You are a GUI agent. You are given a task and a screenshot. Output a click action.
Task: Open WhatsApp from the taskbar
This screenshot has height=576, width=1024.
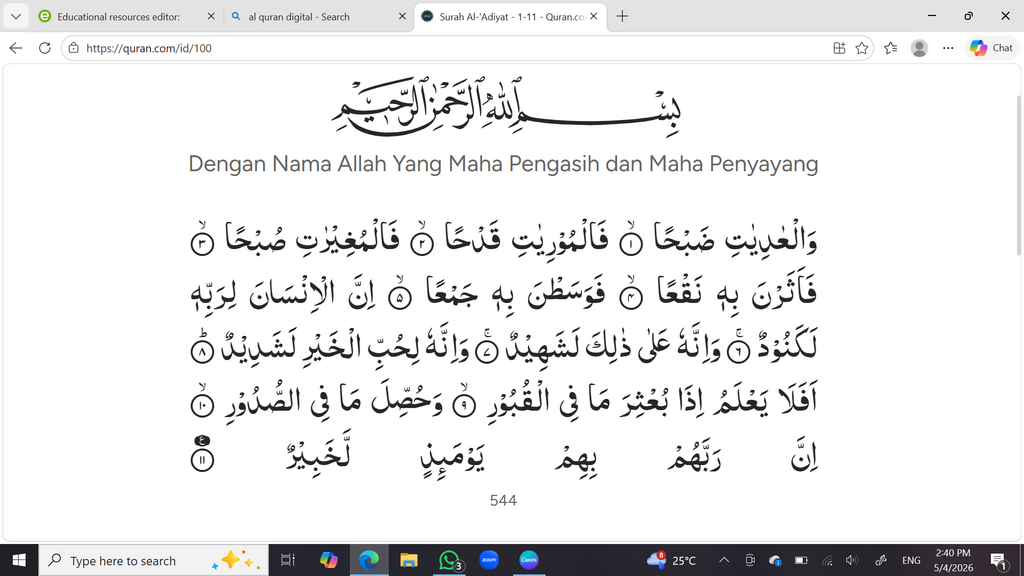pyautogui.click(x=449, y=560)
